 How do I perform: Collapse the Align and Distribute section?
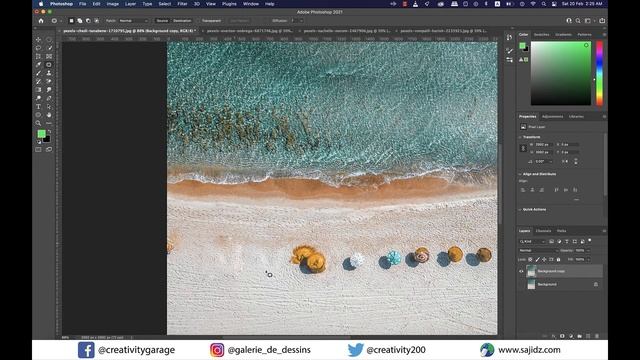point(520,174)
